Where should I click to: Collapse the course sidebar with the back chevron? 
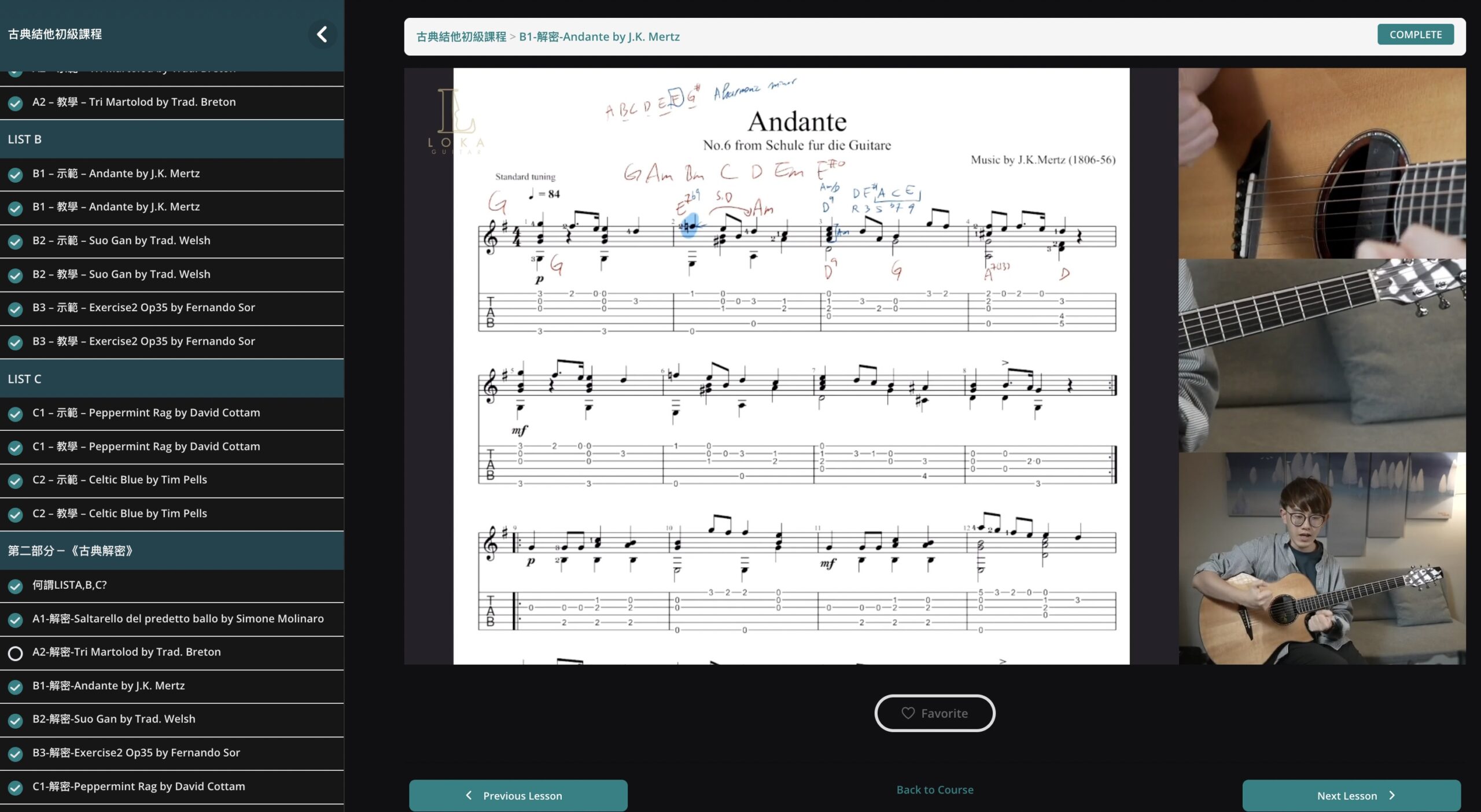[322, 34]
